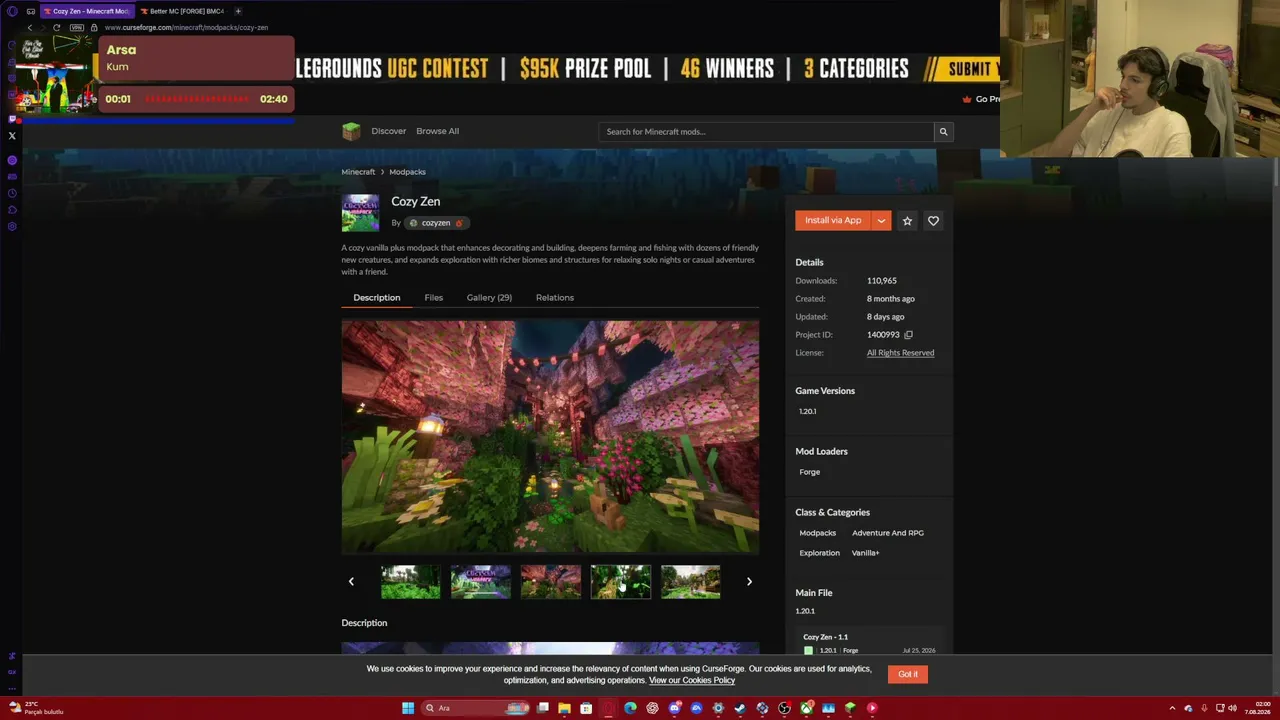The height and width of the screenshot is (720, 1280).
Task: Open the Relations tab
Action: [555, 298]
